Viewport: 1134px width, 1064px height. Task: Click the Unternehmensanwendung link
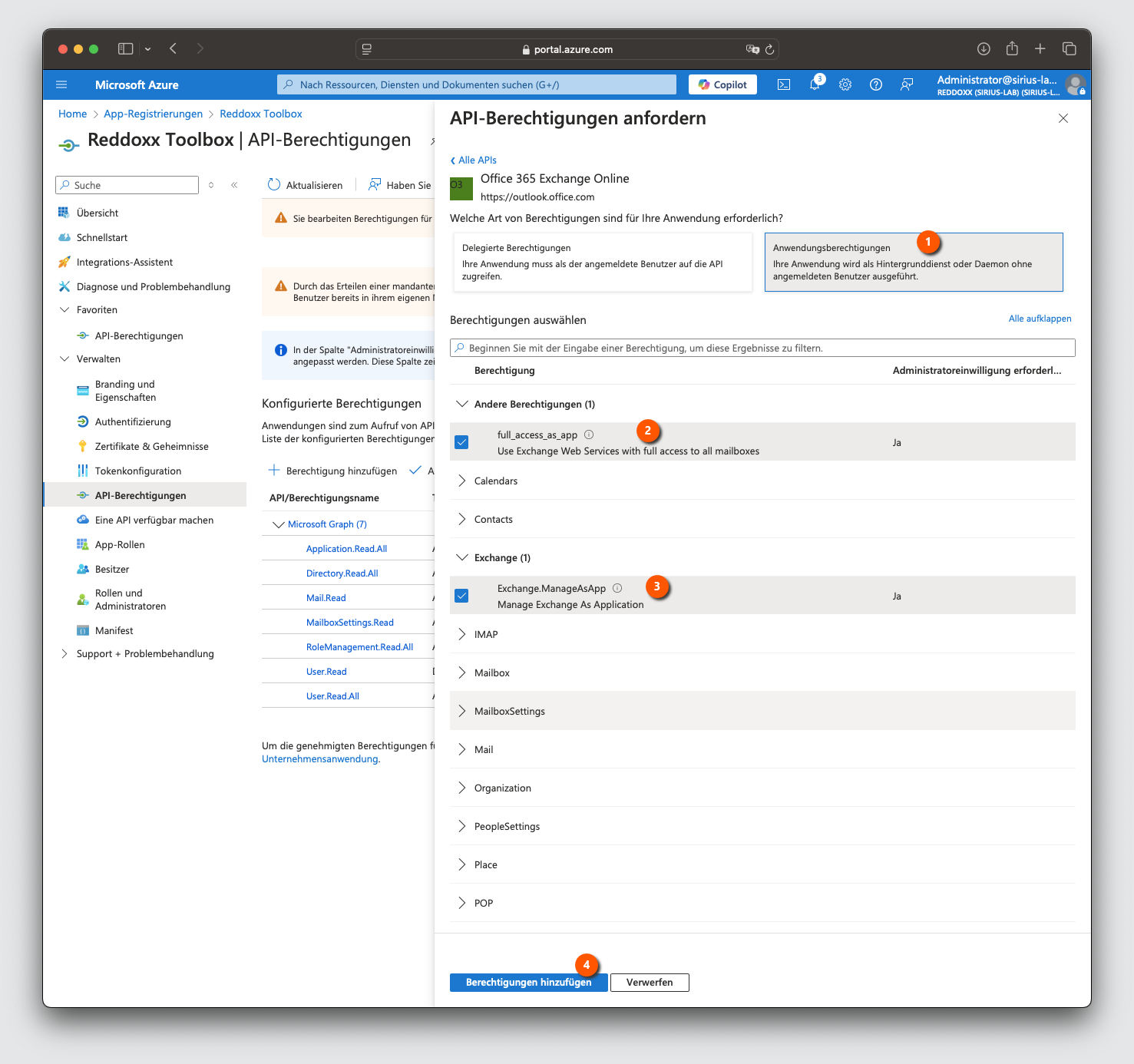[x=320, y=758]
